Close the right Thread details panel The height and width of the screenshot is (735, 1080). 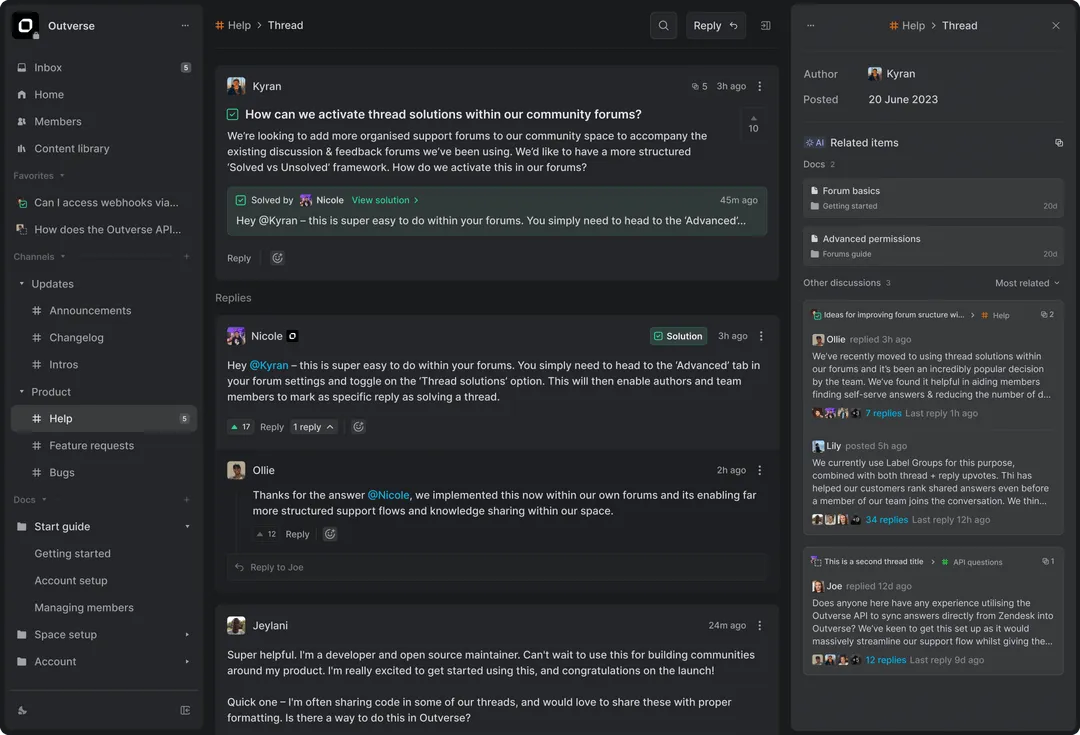[x=1056, y=25]
